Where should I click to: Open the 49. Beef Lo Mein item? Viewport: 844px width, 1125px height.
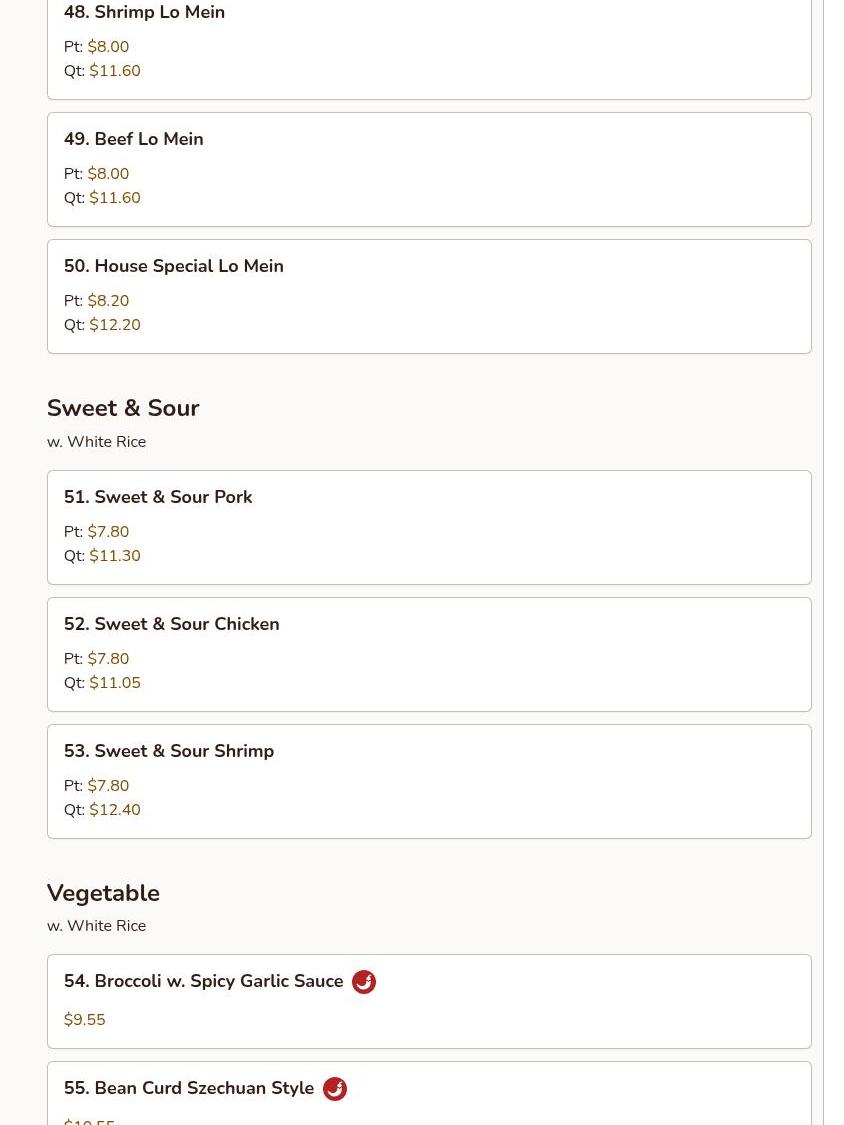[x=133, y=139]
